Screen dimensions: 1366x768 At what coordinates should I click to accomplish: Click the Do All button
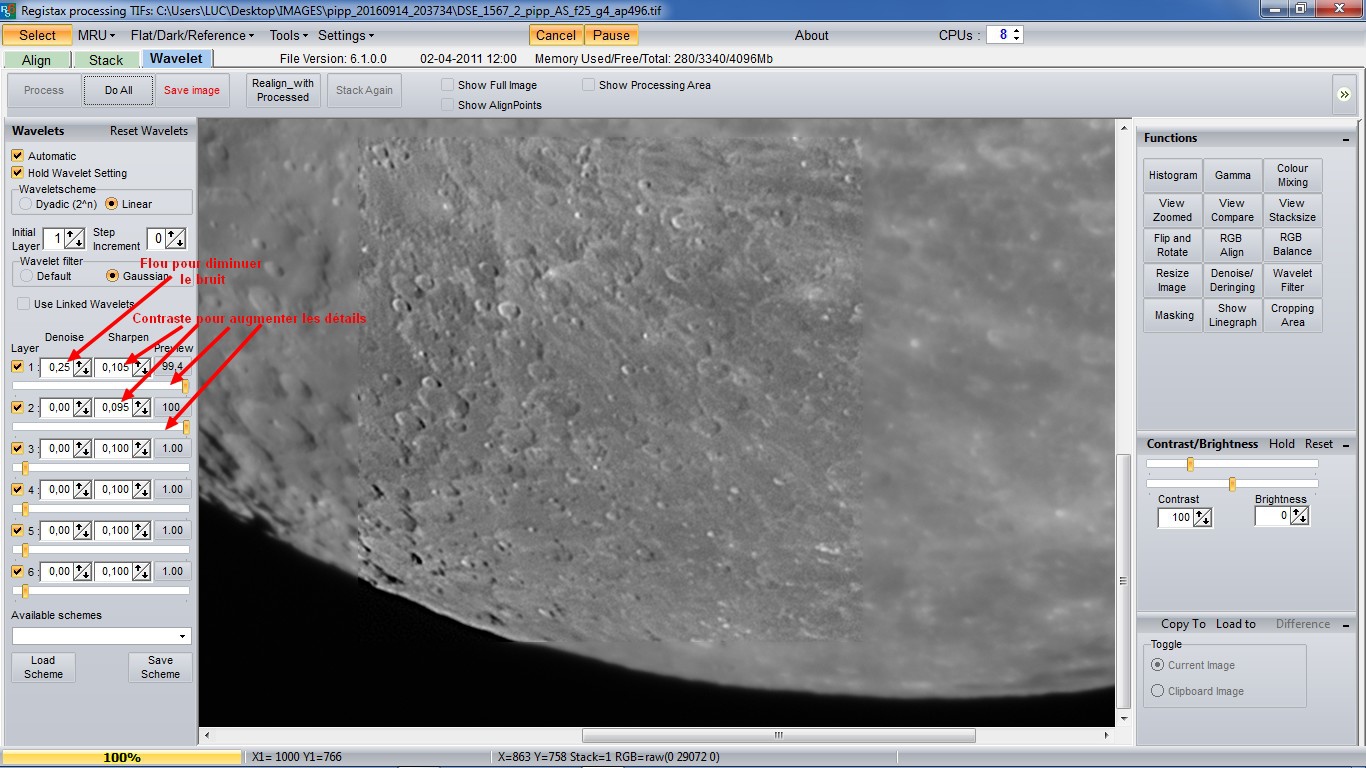click(118, 90)
